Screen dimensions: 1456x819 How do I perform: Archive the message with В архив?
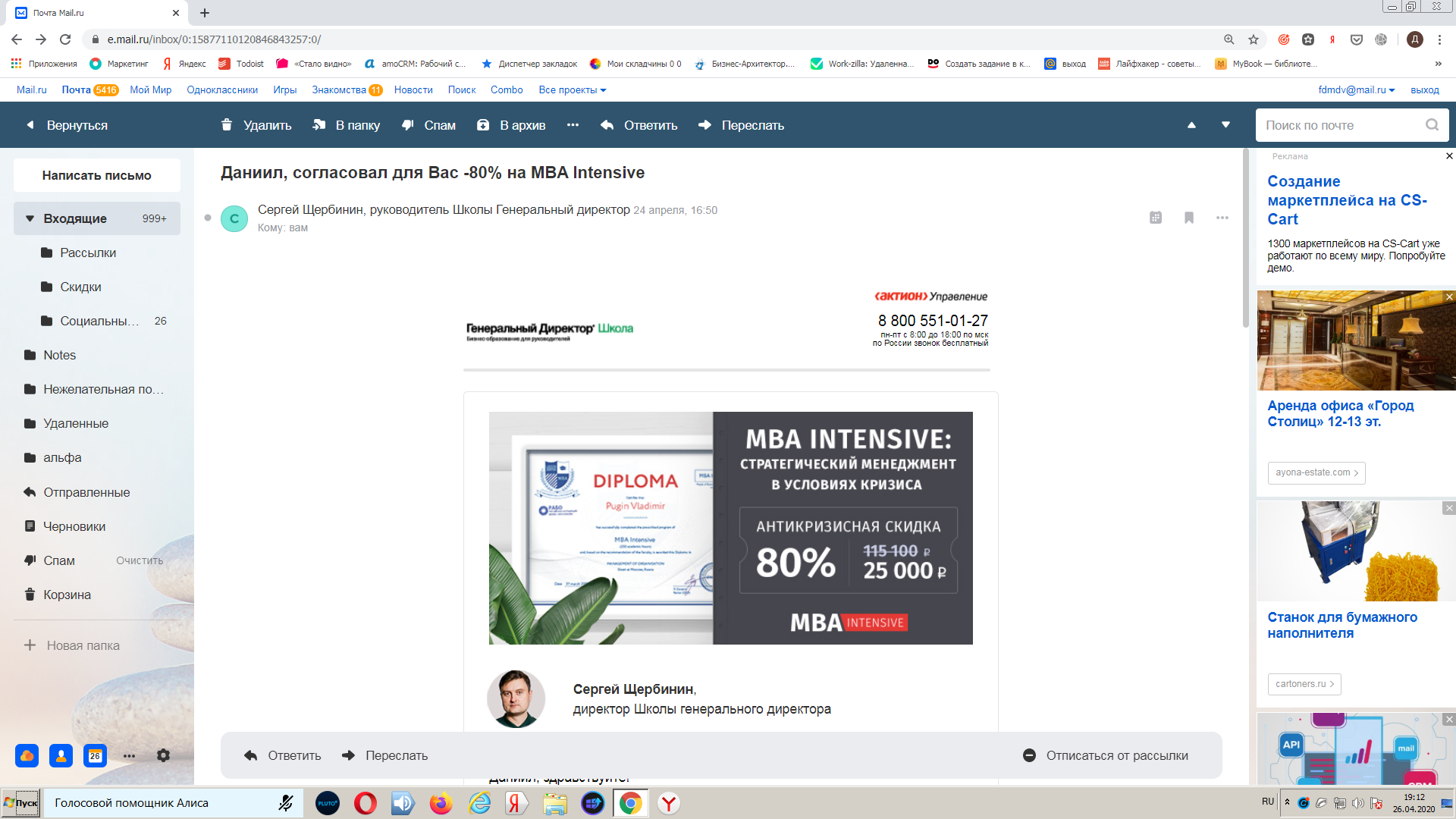tap(510, 125)
